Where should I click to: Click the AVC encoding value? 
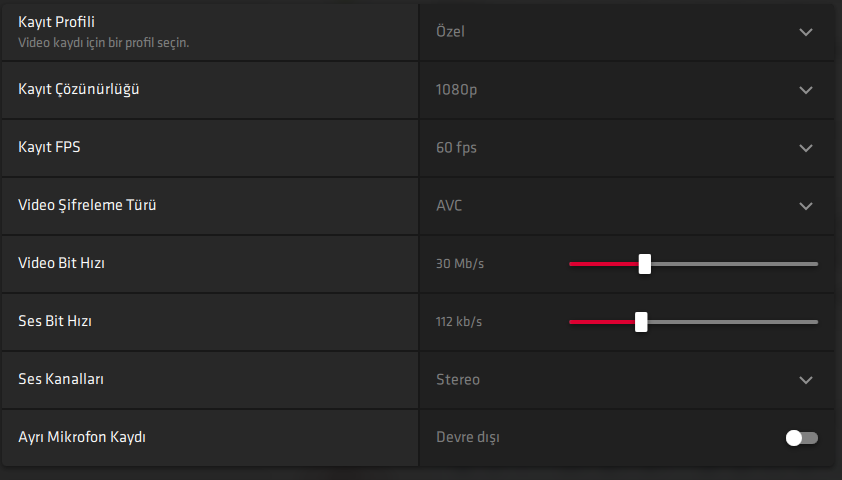point(449,206)
